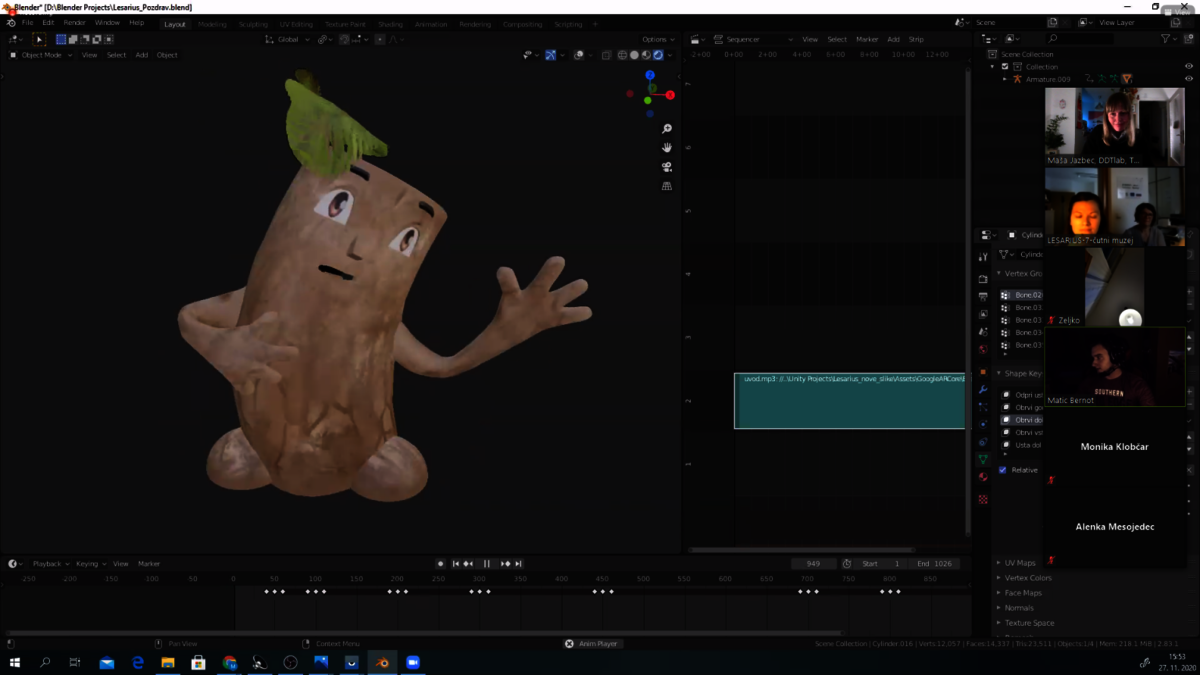Screen dimensions: 1200x675
Task: Open Blender from the Windows taskbar
Action: [382, 662]
